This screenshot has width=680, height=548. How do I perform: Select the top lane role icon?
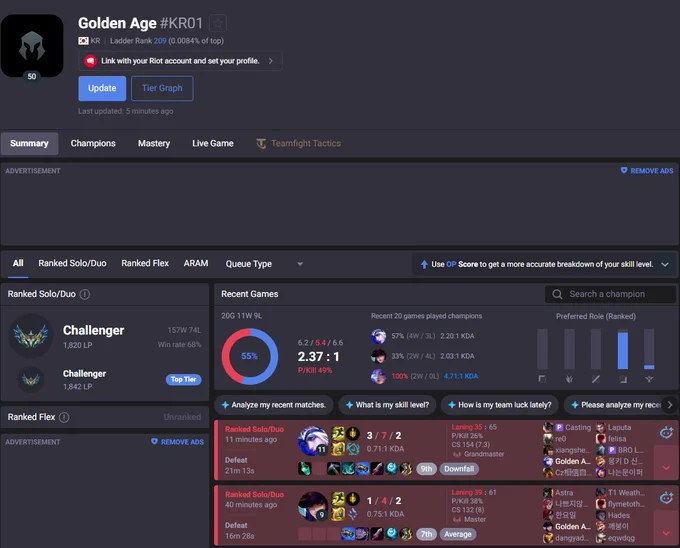coord(542,379)
